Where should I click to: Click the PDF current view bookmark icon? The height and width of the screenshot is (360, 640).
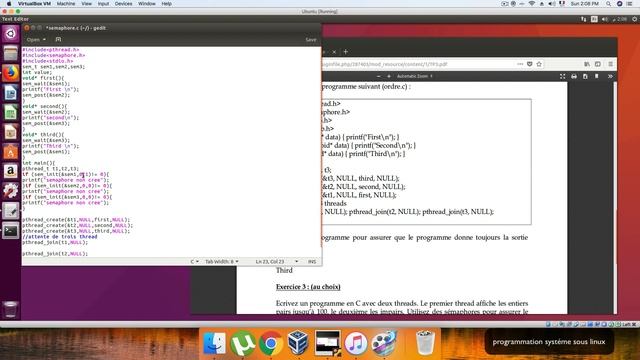click(597, 76)
